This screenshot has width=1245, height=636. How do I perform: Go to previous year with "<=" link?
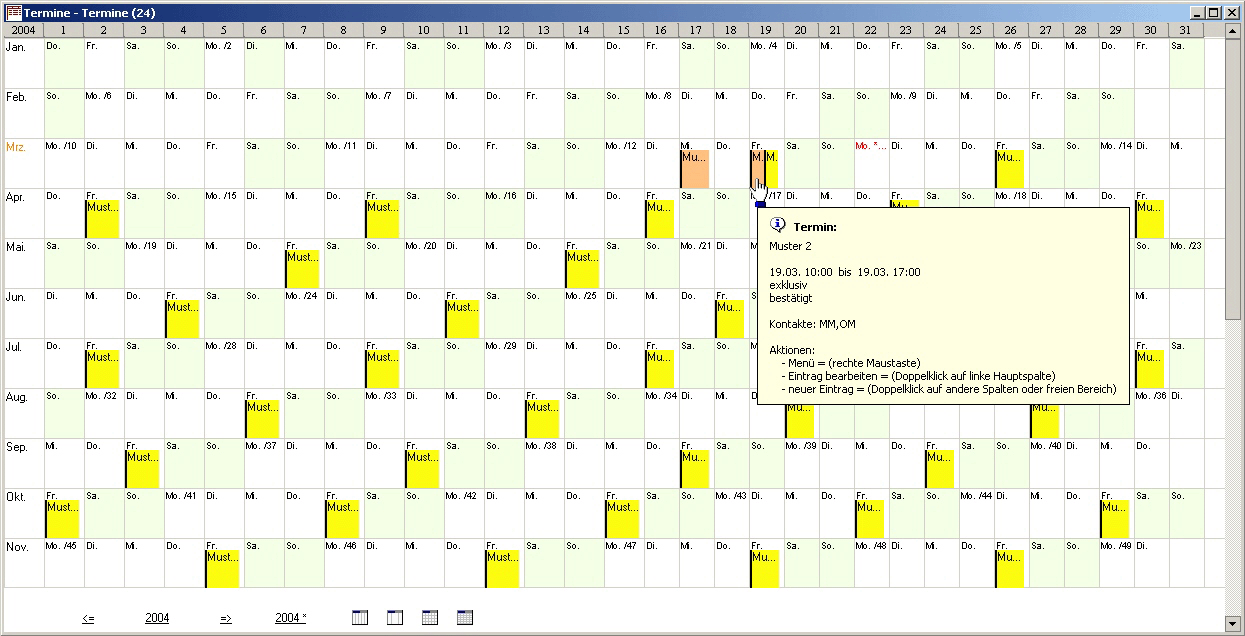click(x=88, y=618)
